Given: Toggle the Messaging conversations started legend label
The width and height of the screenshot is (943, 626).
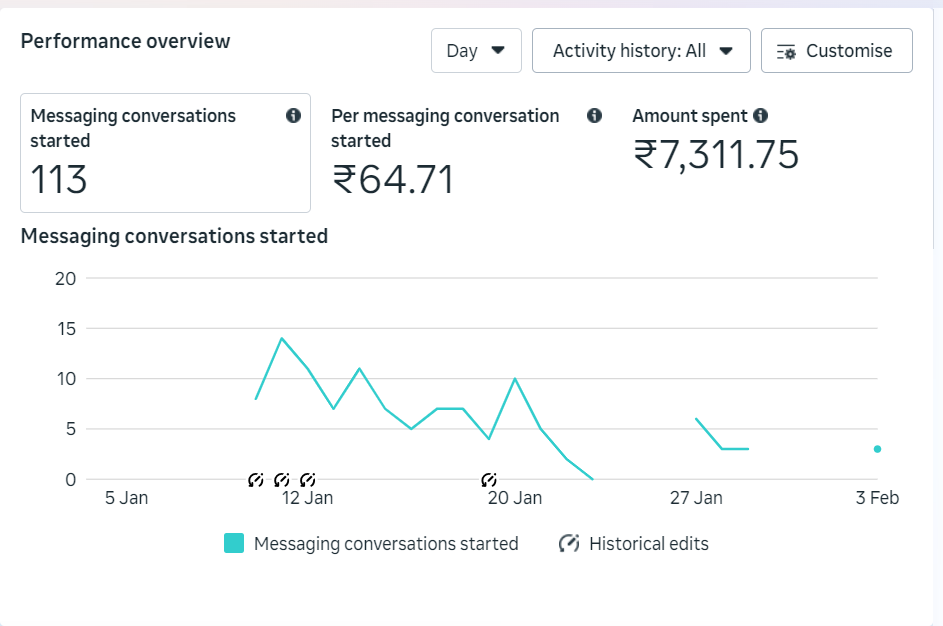Looking at the screenshot, I should click(x=386, y=544).
